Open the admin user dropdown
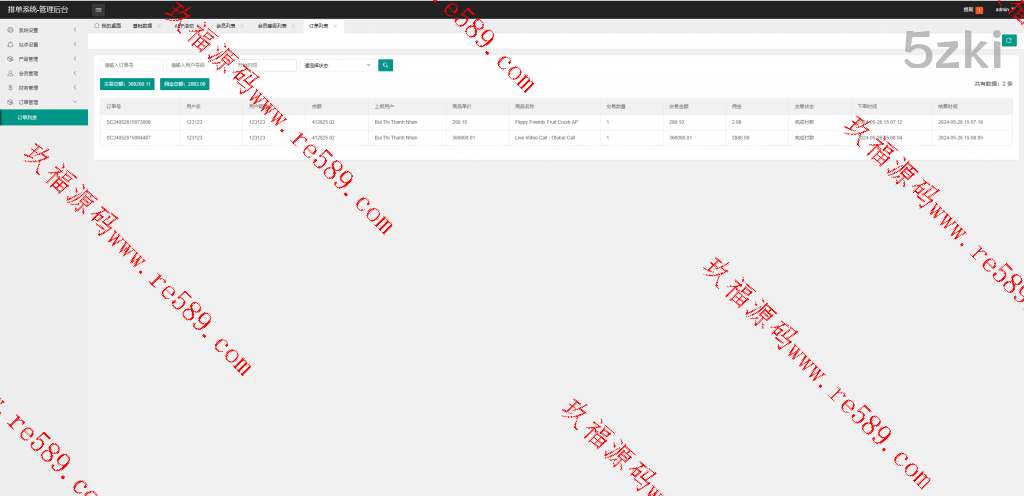 pos(1003,10)
